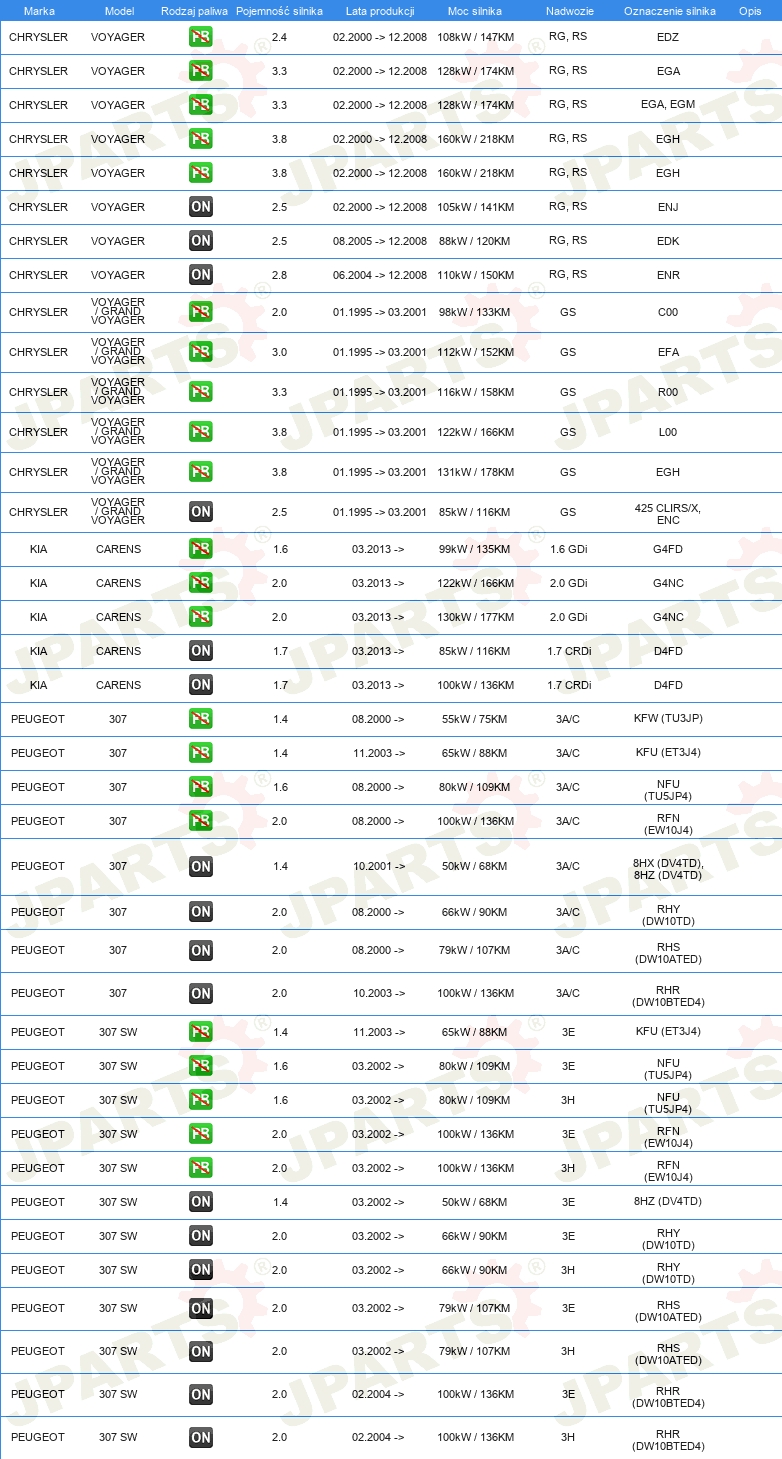Click the petrol icon in the Voyager EDZ row
782x1459 pixels.
(201, 37)
